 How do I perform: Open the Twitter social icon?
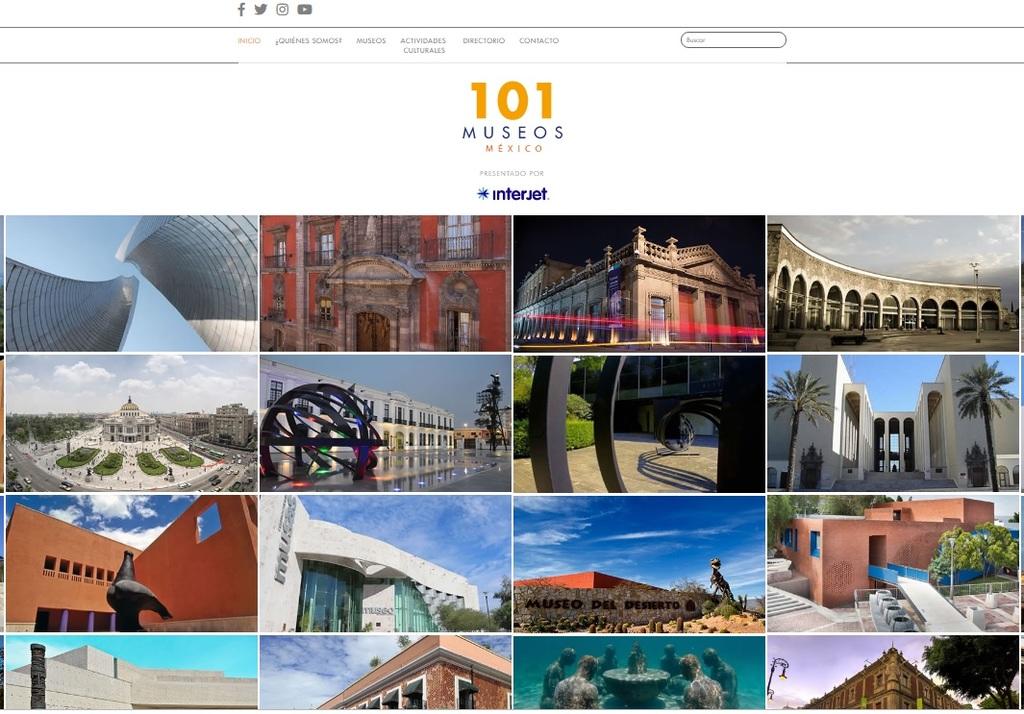click(261, 10)
